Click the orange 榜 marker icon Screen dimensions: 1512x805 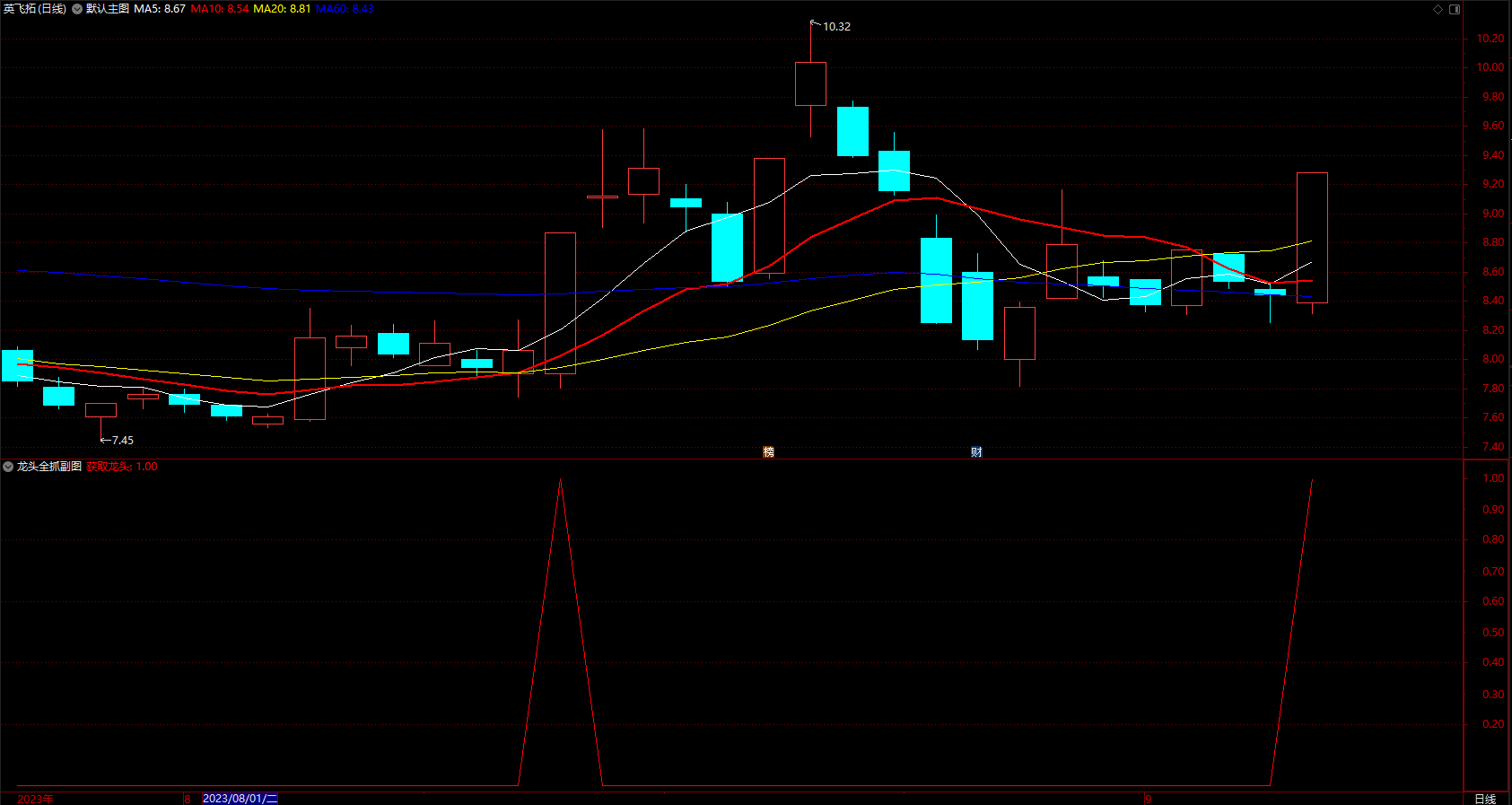tap(768, 451)
